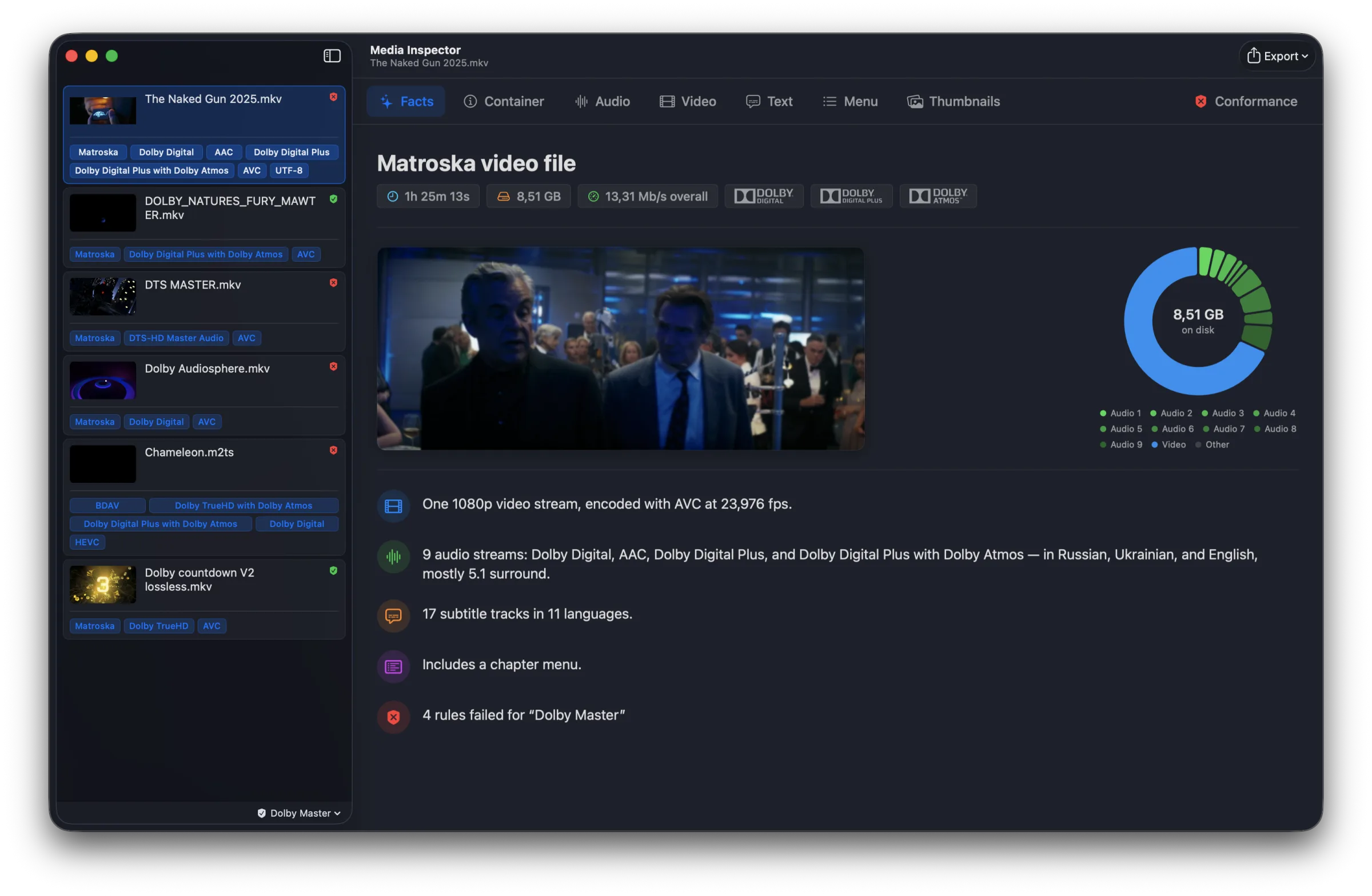The width and height of the screenshot is (1372, 896).
Task: Click the red rules failed icon
Action: 393,717
